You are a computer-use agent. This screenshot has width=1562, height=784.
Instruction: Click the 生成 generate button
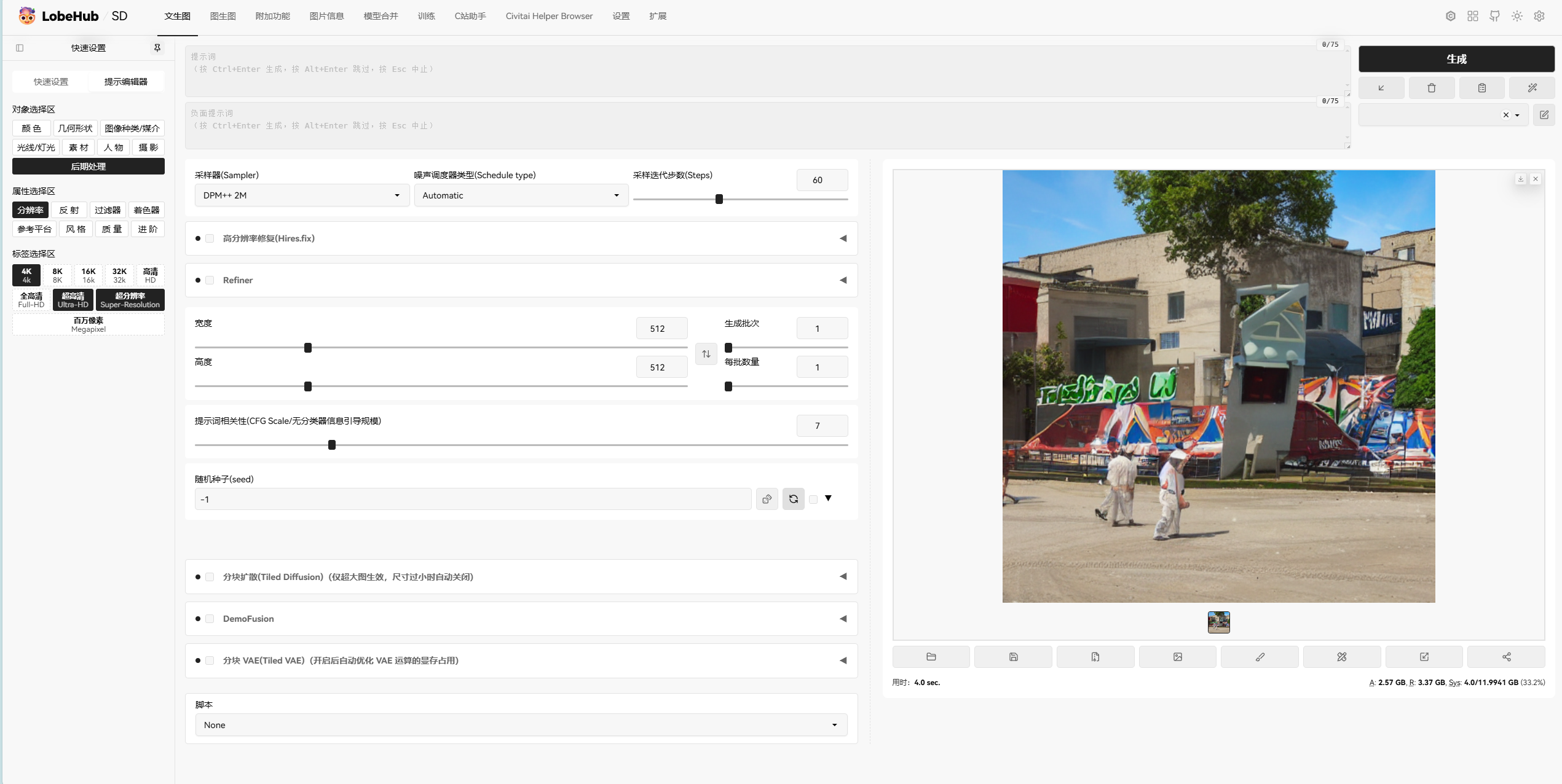[x=1456, y=59]
